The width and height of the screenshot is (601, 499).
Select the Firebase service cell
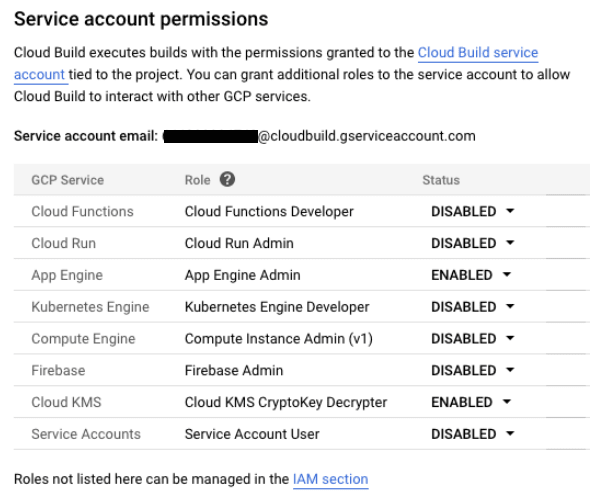pos(58,370)
